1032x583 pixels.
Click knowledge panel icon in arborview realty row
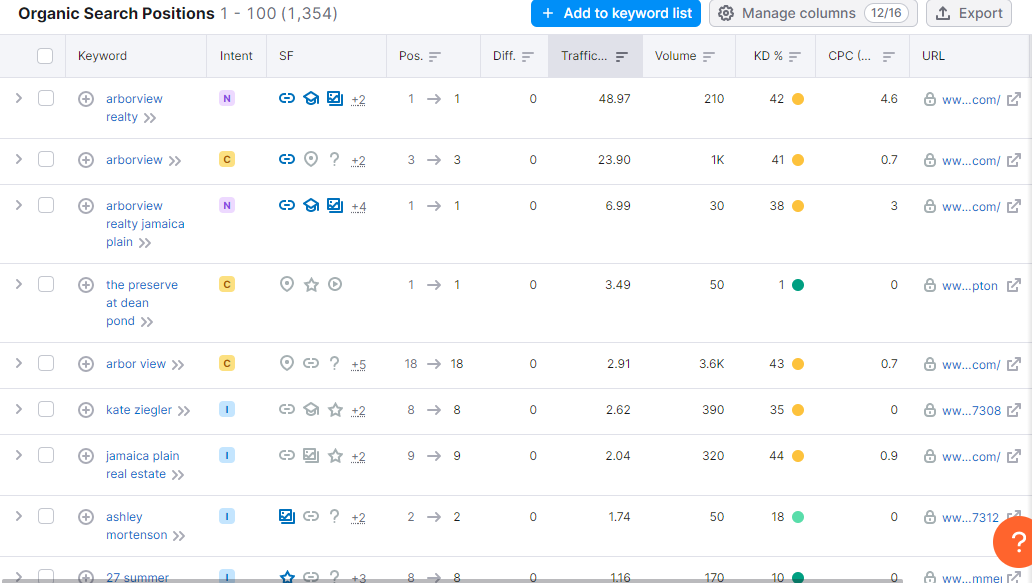(311, 98)
